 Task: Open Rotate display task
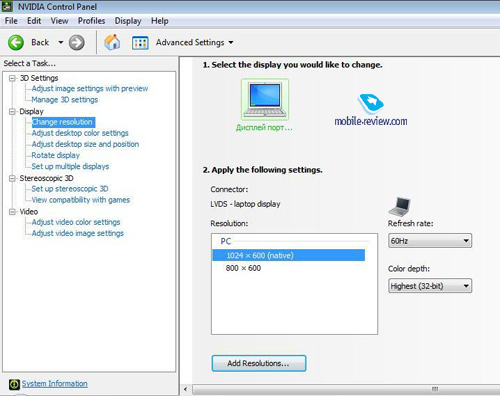[56, 155]
